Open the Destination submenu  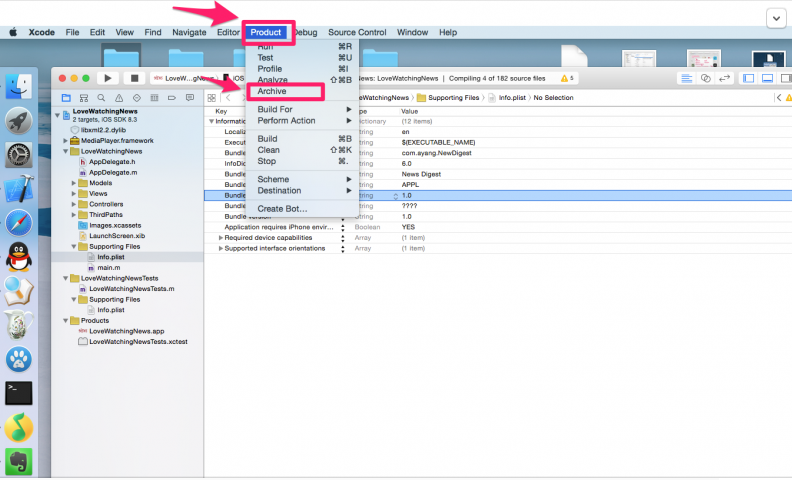[302, 190]
